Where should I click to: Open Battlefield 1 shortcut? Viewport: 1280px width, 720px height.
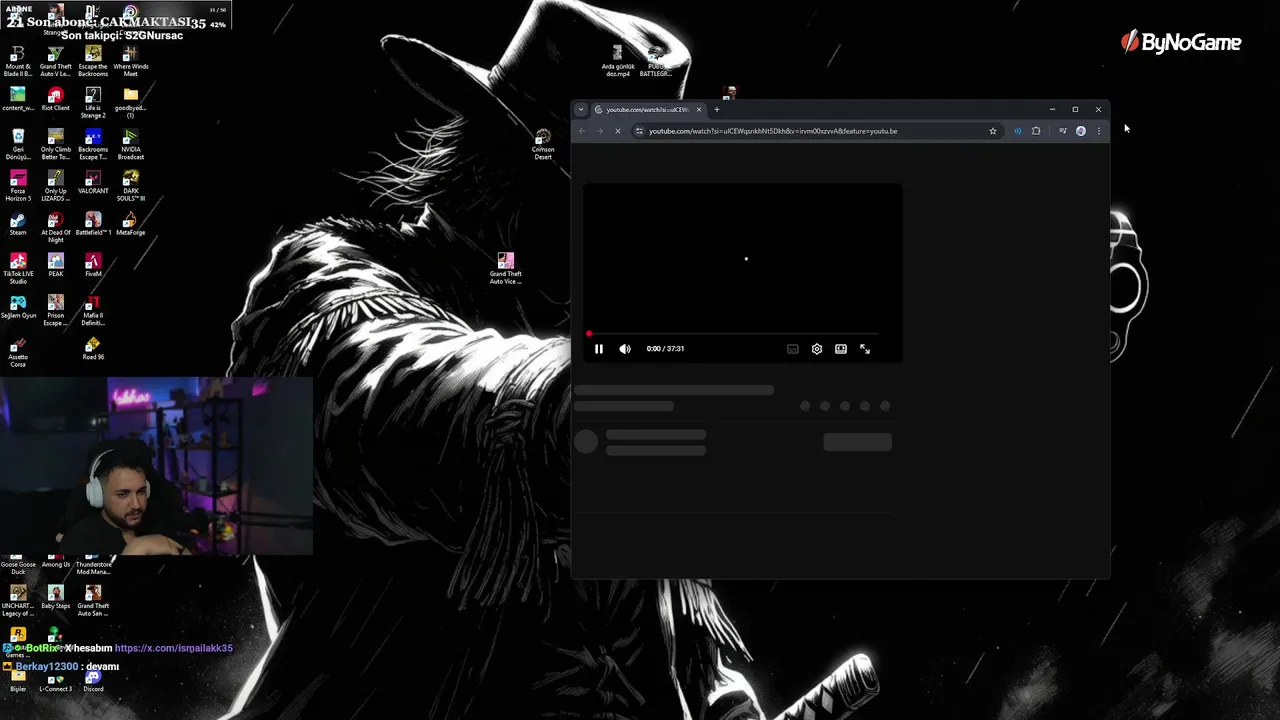(93, 223)
